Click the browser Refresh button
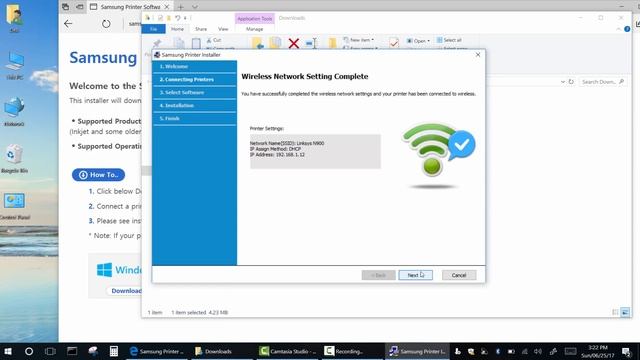 (x=106, y=24)
